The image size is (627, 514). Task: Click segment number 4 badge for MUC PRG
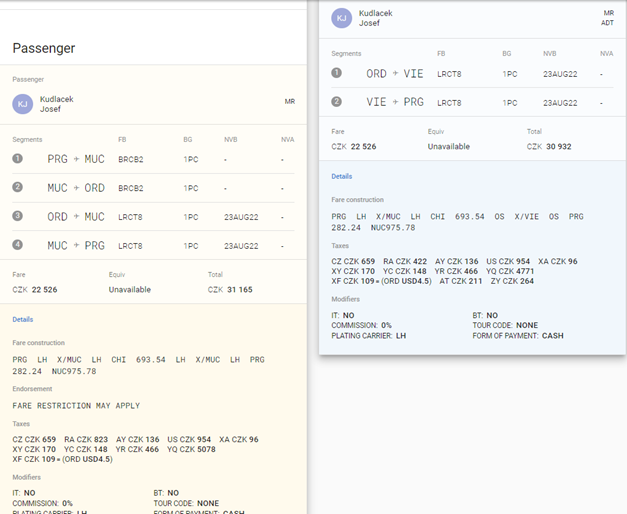point(18,245)
